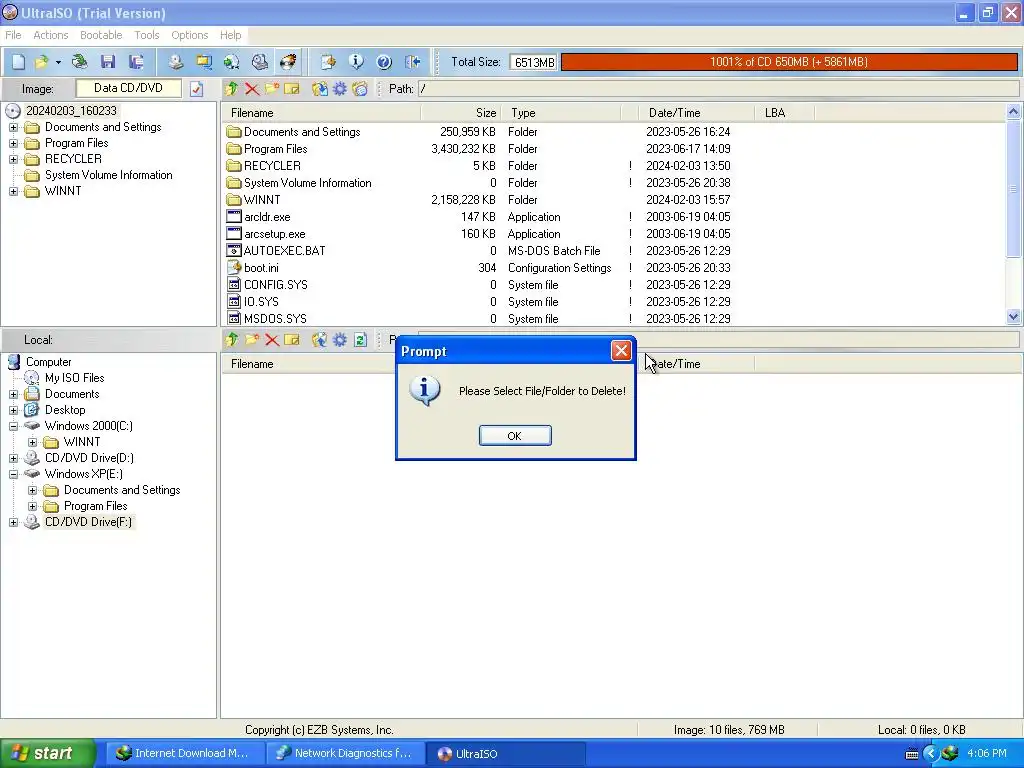
Task: Click red X Delete icon in image toolbar
Action: (x=251, y=89)
